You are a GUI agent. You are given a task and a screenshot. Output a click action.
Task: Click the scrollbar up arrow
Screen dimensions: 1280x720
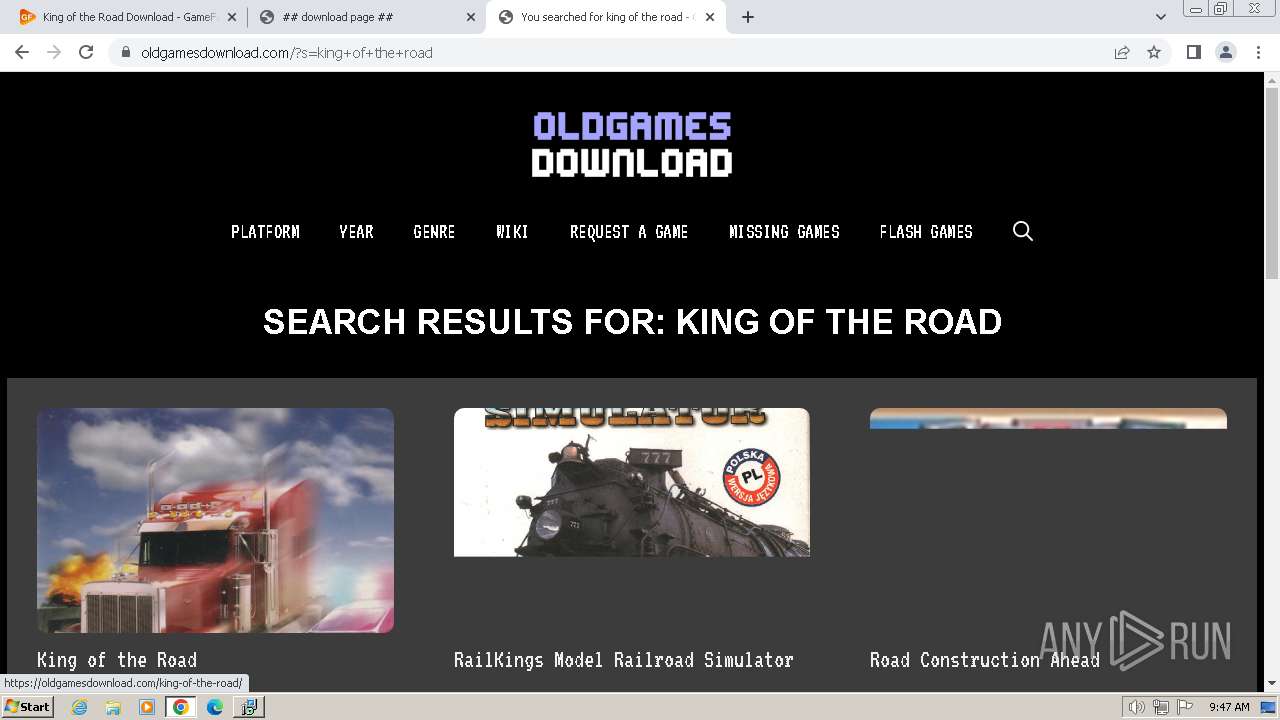[x=1272, y=79]
